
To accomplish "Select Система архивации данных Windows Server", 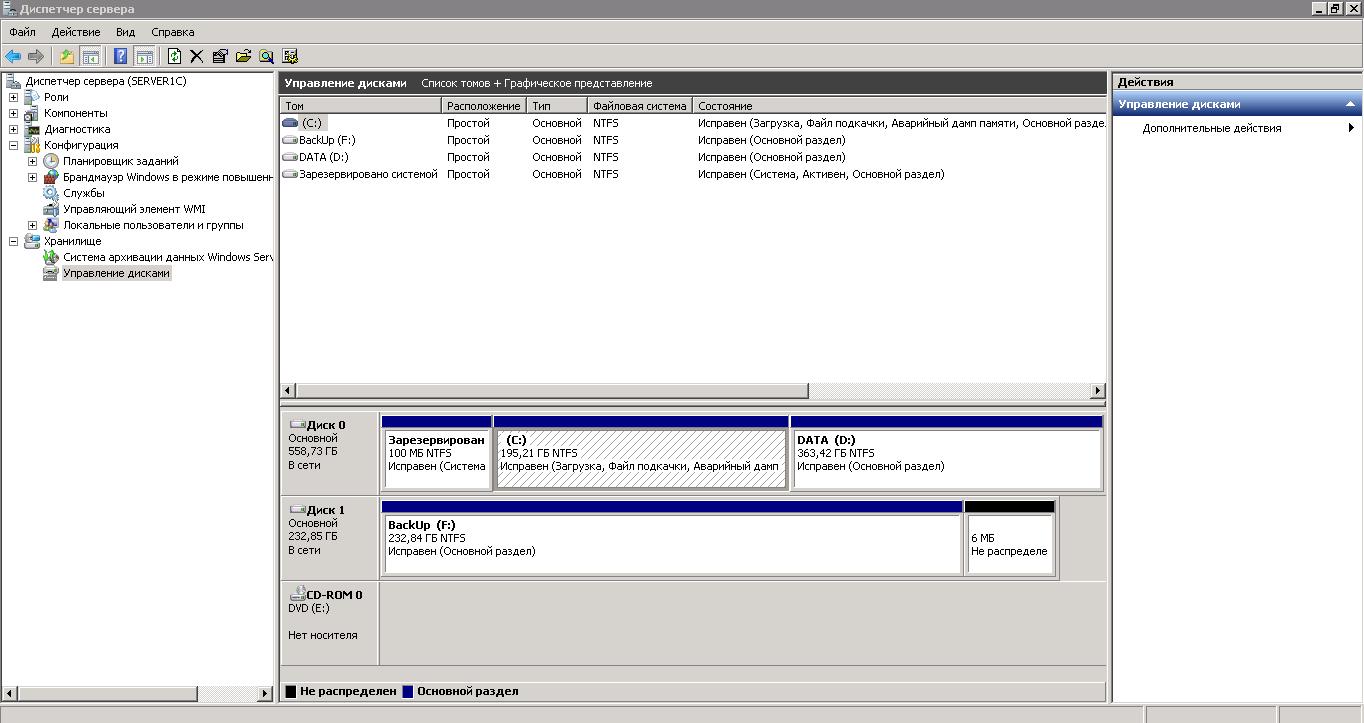I will pos(168,257).
